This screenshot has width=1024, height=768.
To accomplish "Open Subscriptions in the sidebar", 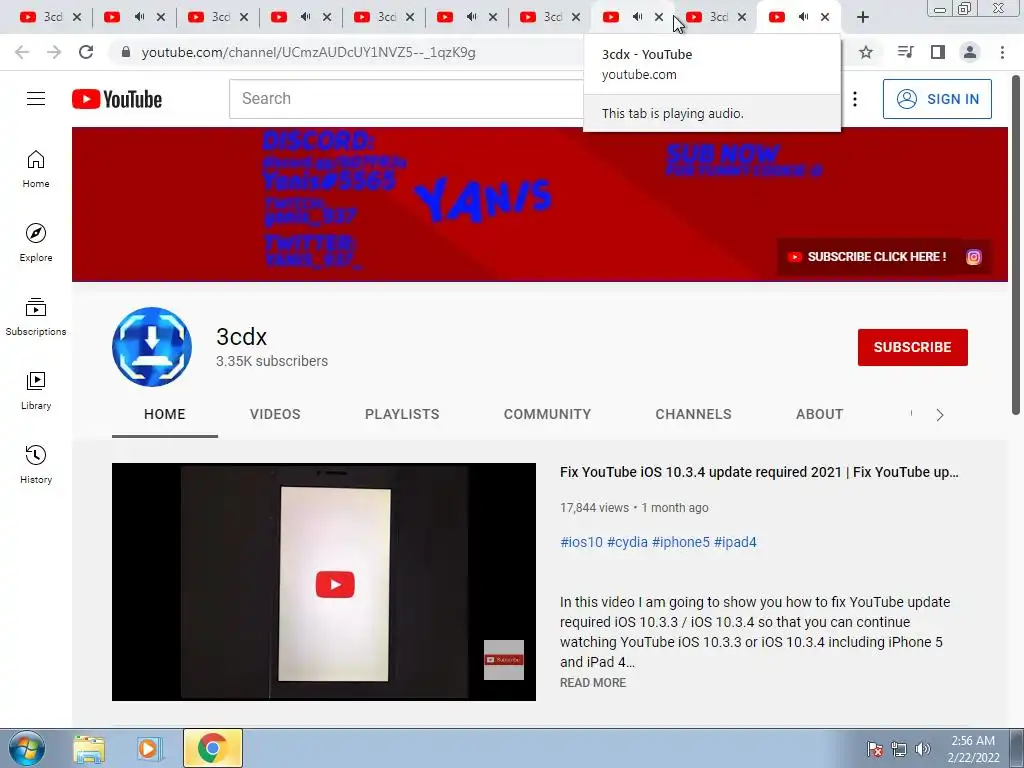I will (x=36, y=317).
